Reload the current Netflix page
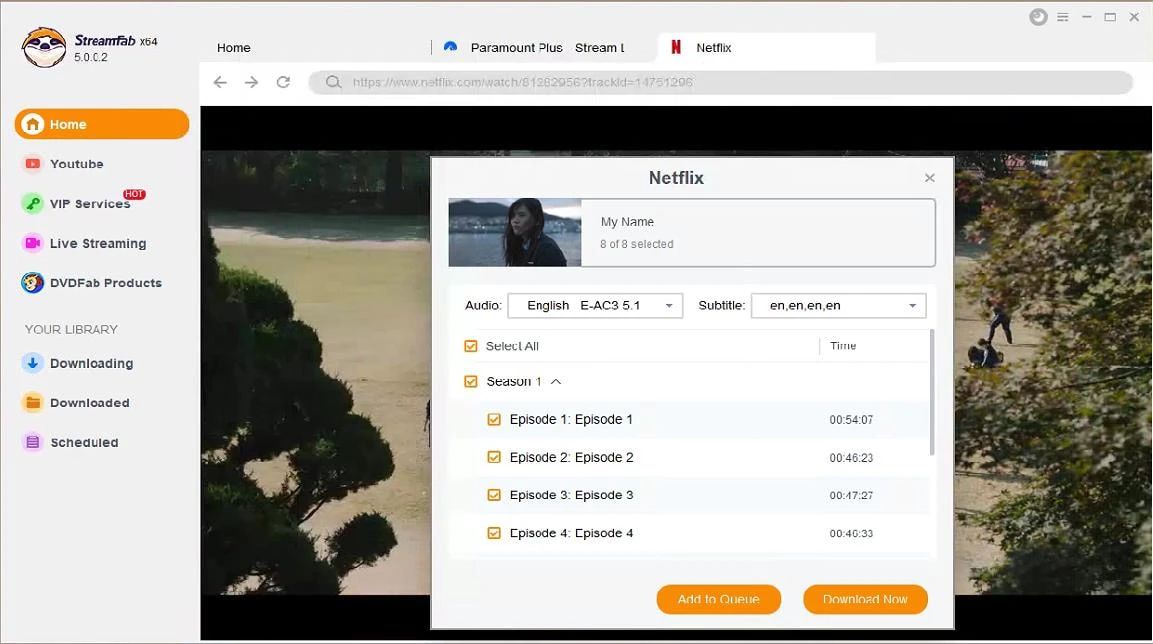Viewport: 1153px width, 644px height. [283, 82]
